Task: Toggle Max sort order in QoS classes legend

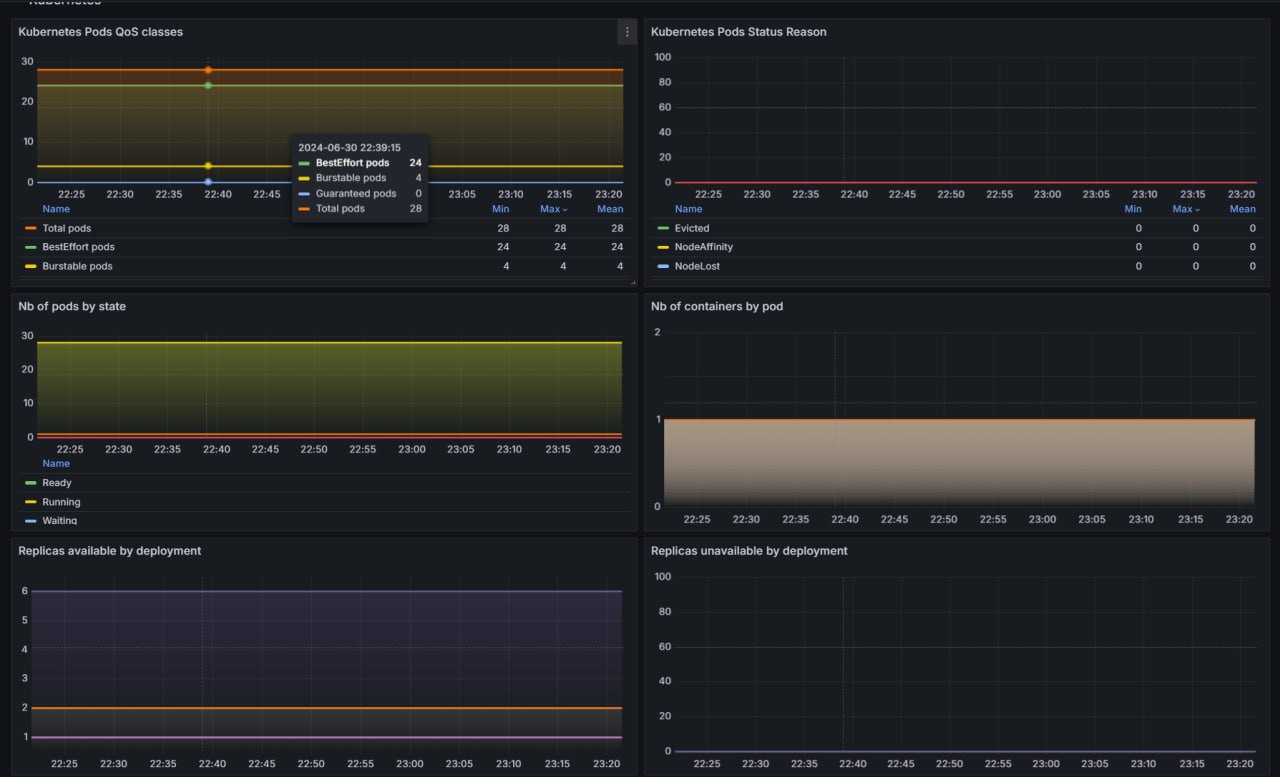Action: [554, 209]
